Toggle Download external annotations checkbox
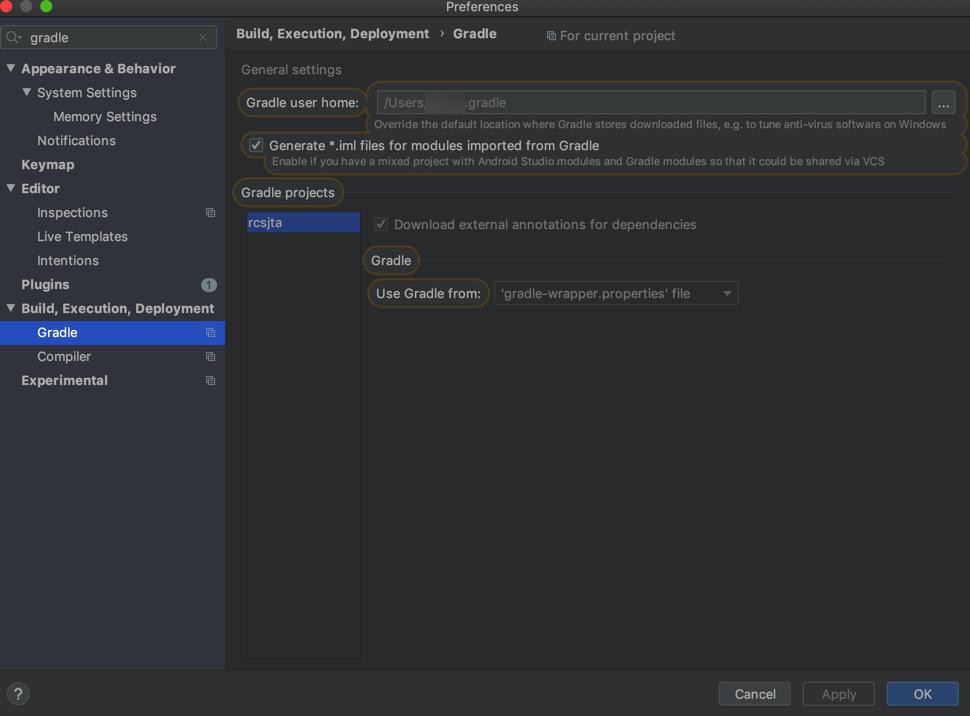Viewport: 970px width, 716px height. (x=381, y=224)
